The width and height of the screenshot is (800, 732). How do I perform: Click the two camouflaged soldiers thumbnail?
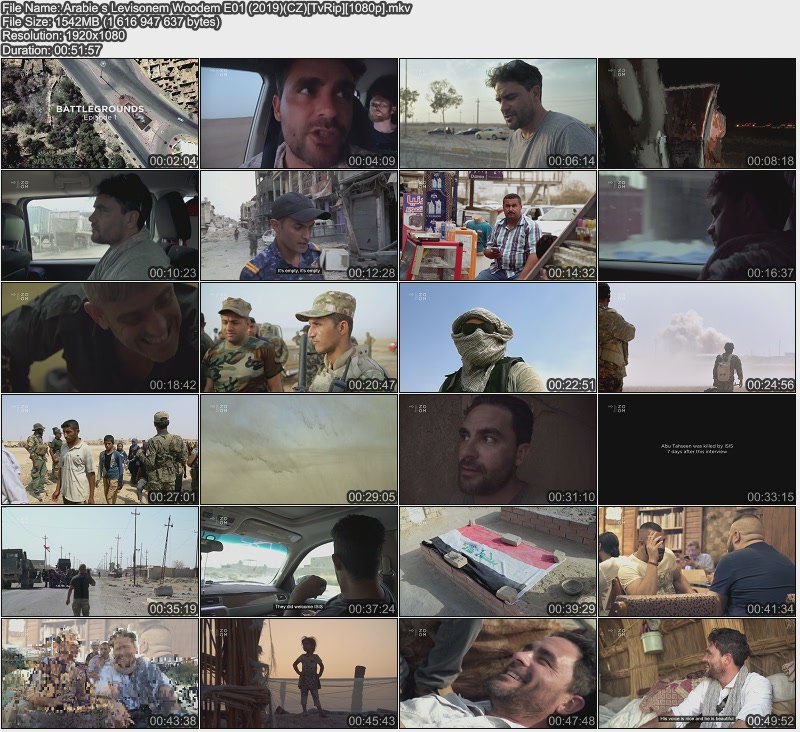click(x=299, y=337)
